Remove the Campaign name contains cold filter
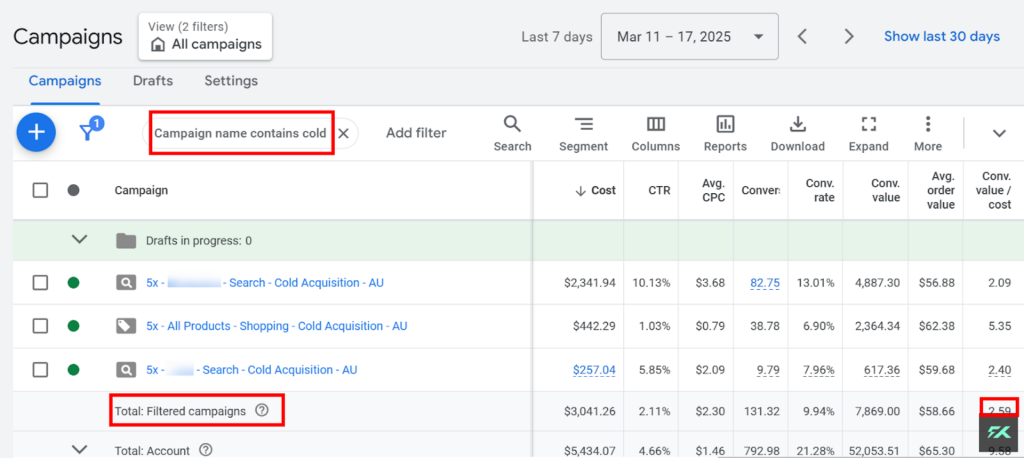 (x=344, y=133)
